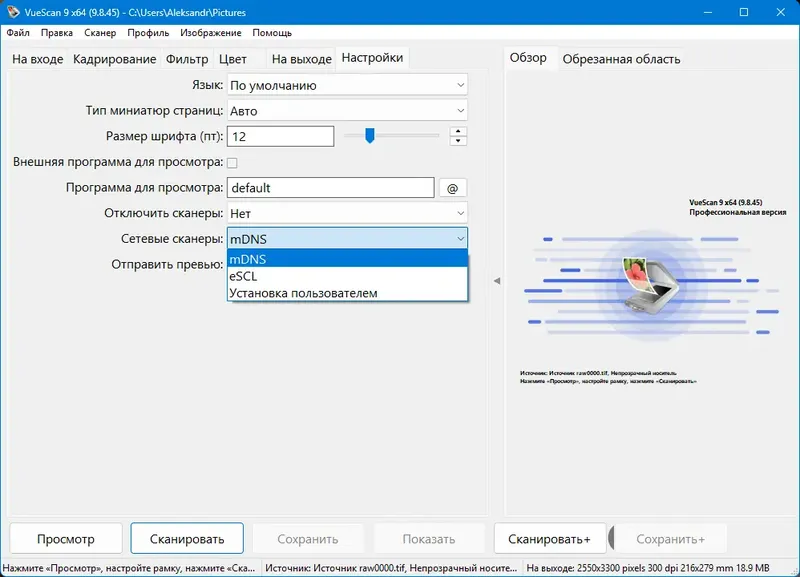800x577 pixels.
Task: Click the VueScan icon in the title bar
Action: [13, 12]
